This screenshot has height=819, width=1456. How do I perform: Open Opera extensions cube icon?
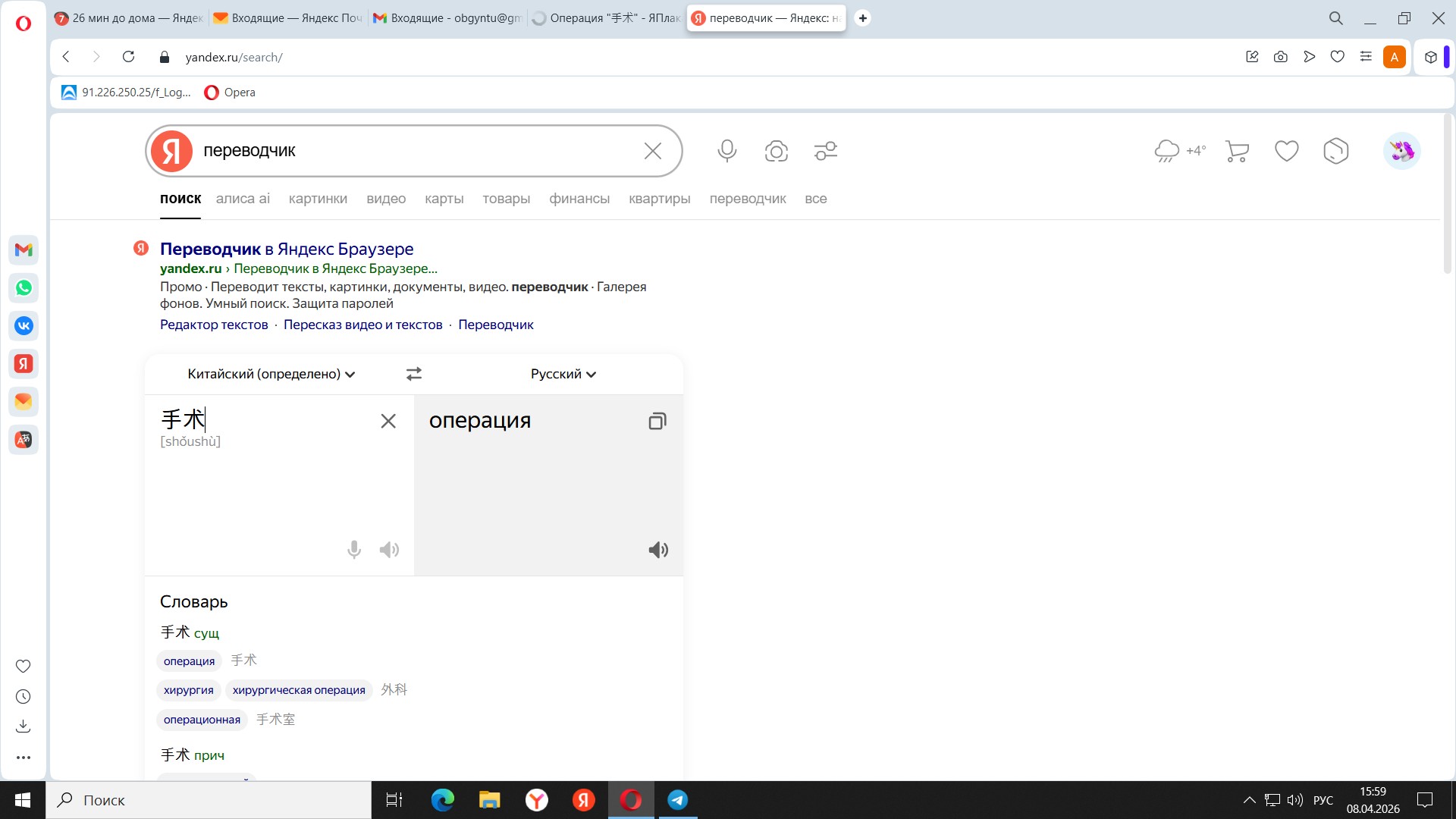pos(1430,57)
